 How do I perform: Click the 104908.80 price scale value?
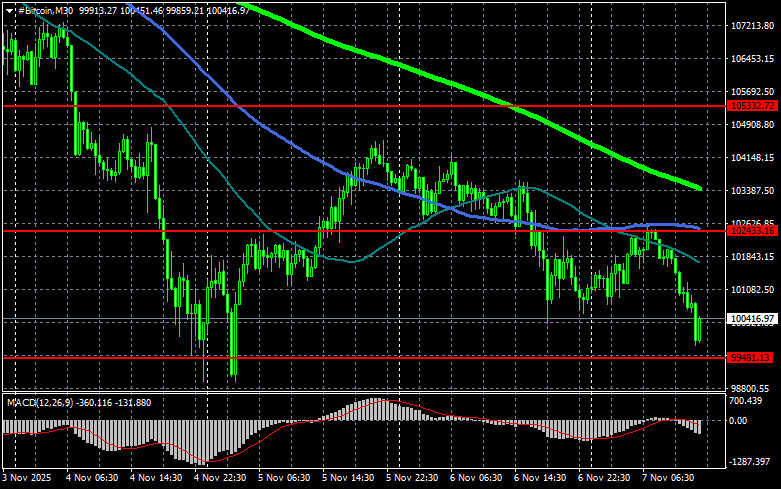tap(752, 124)
